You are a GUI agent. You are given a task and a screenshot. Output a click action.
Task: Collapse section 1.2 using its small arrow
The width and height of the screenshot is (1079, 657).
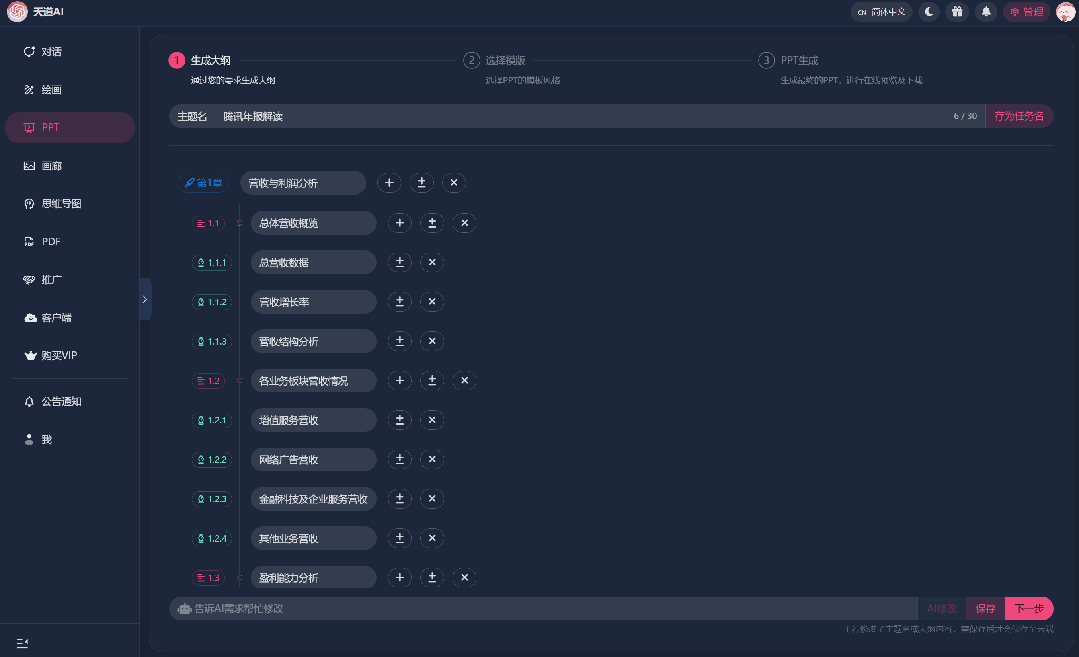click(x=239, y=381)
